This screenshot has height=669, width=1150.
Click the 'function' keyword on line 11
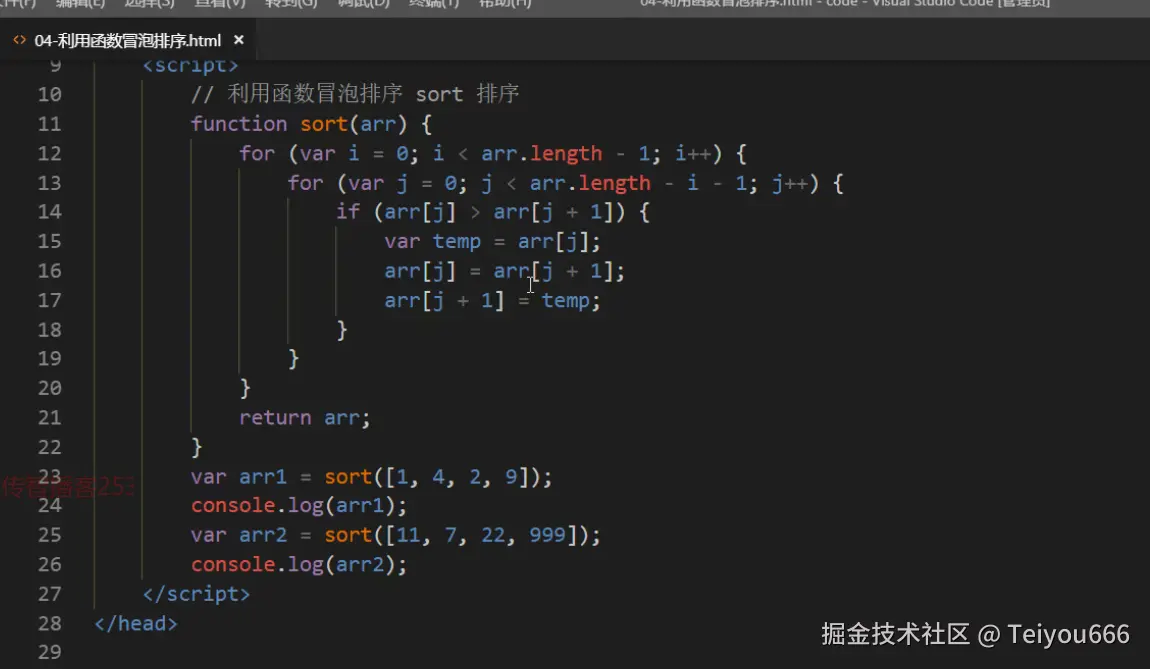[x=238, y=124]
